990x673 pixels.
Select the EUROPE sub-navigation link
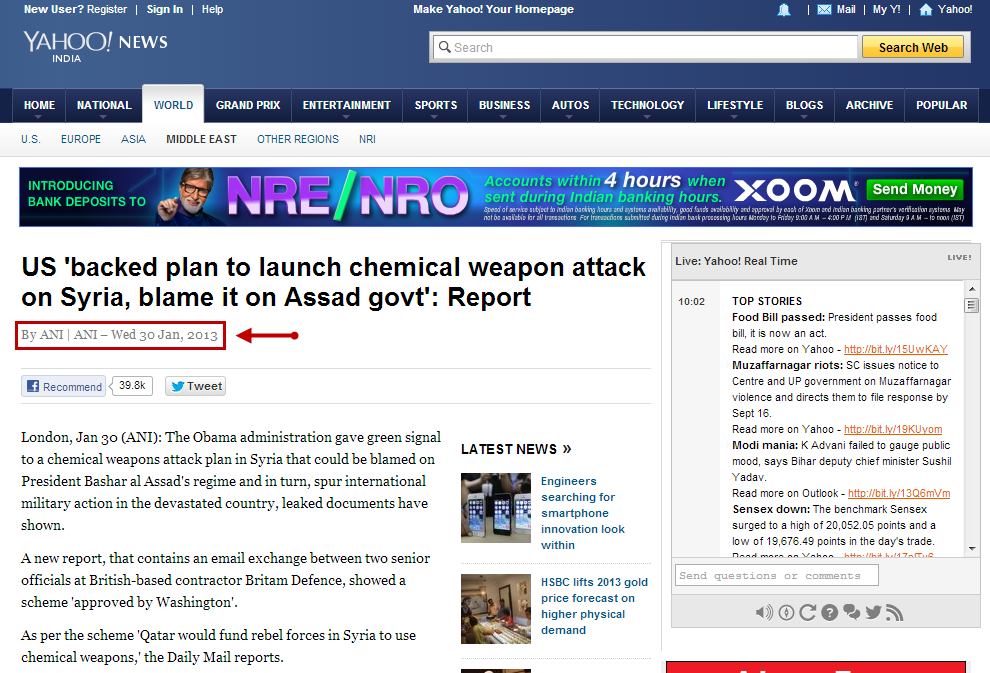point(81,139)
